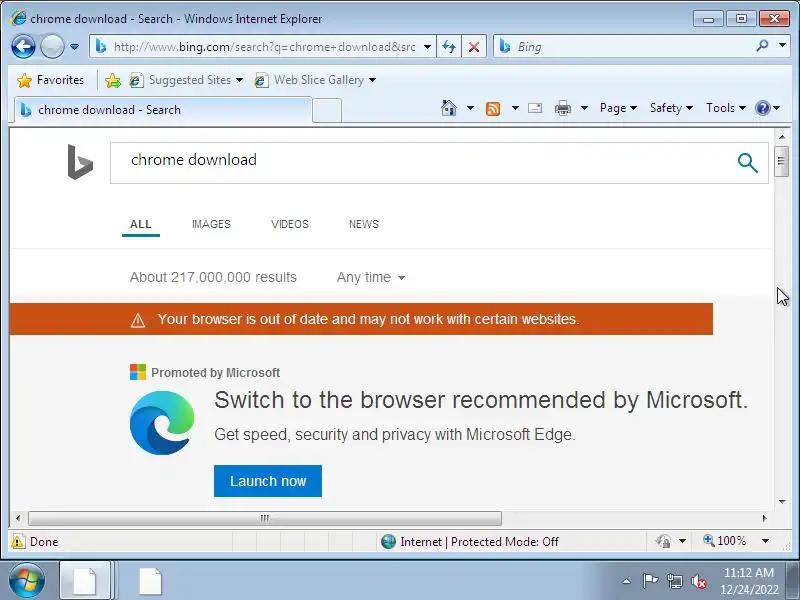Click 'Switch to the browser recommended by Microsoft' heading
Screen dimensions: 800x600
pos(481,400)
